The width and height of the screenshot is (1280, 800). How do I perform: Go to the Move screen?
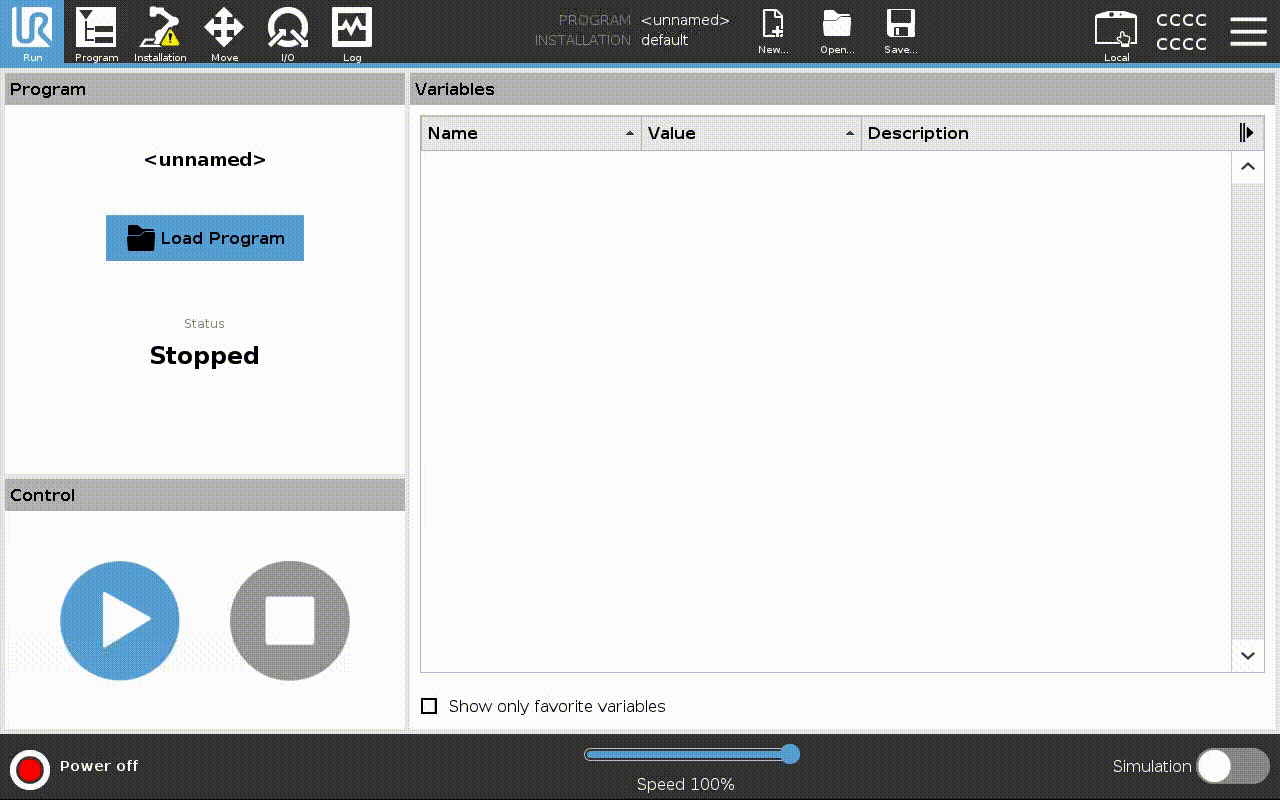pyautogui.click(x=224, y=32)
